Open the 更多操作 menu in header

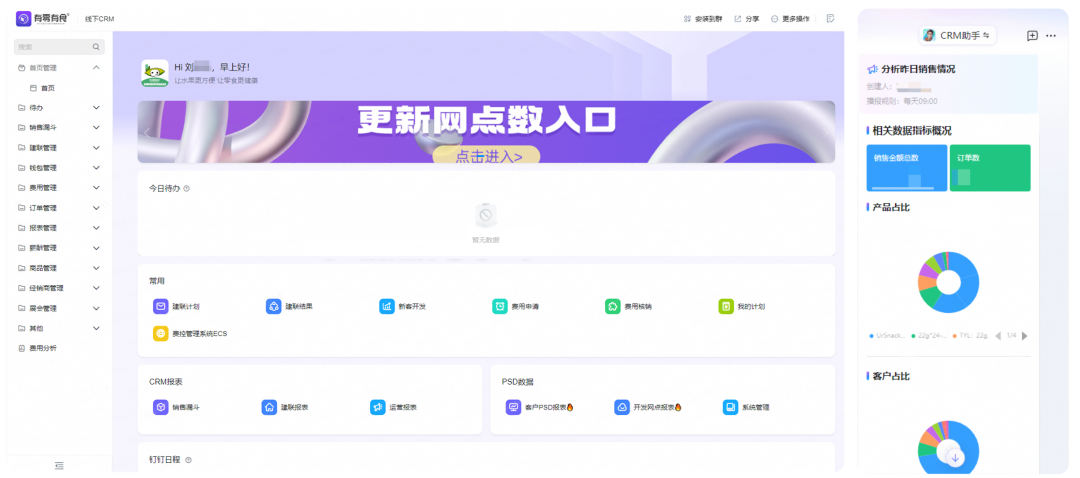point(790,19)
